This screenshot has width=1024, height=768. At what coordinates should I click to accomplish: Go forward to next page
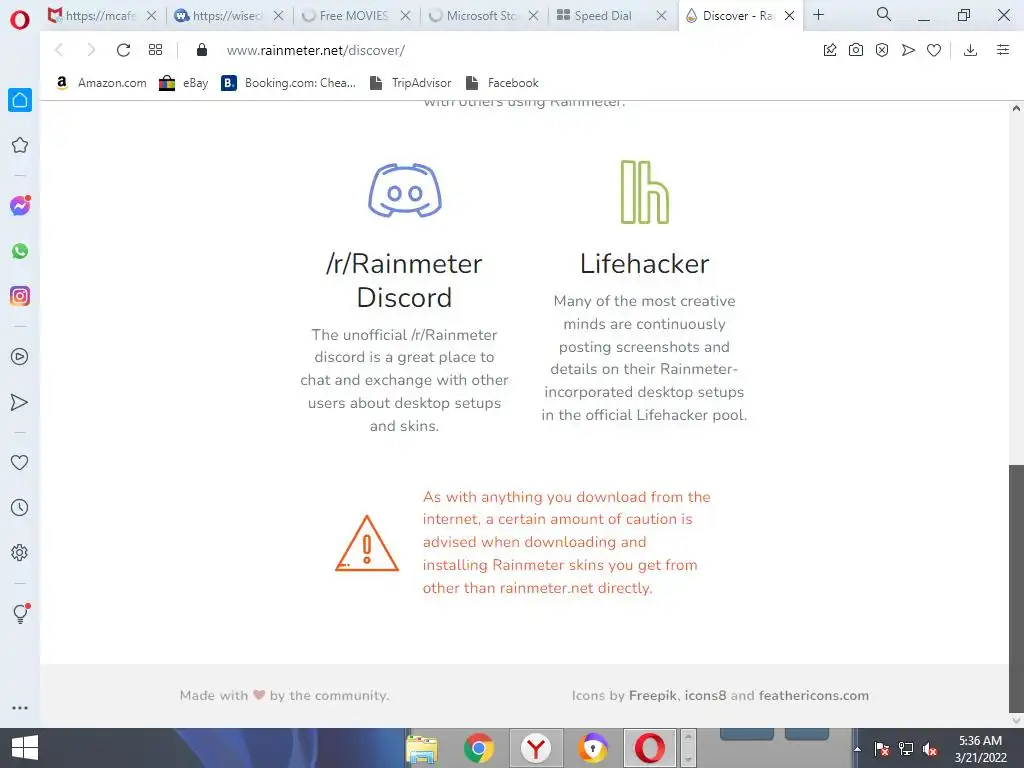[x=91, y=50]
